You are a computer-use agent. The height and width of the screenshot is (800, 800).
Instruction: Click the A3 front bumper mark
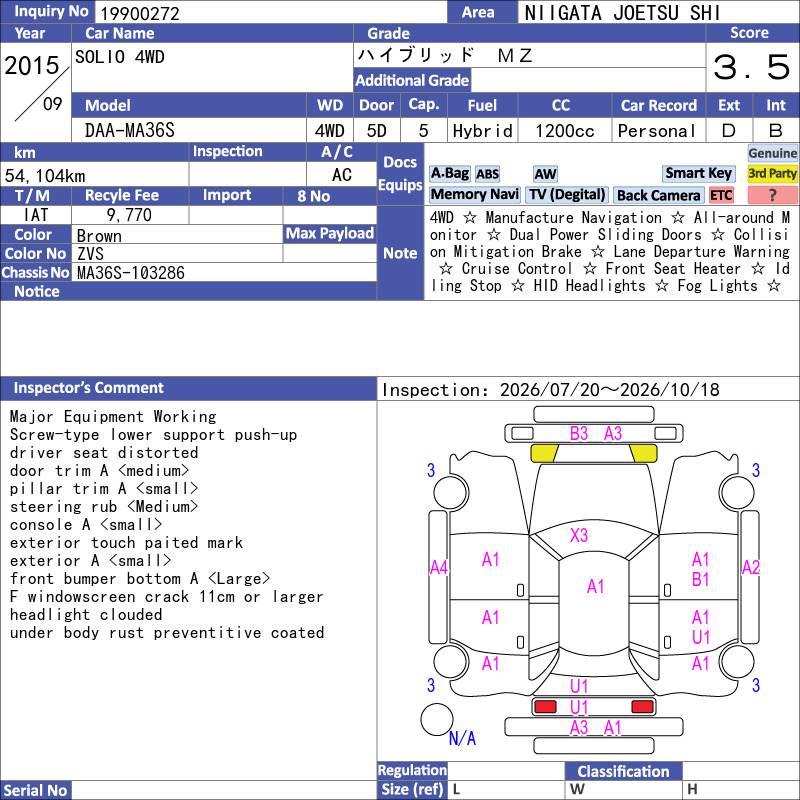point(613,434)
